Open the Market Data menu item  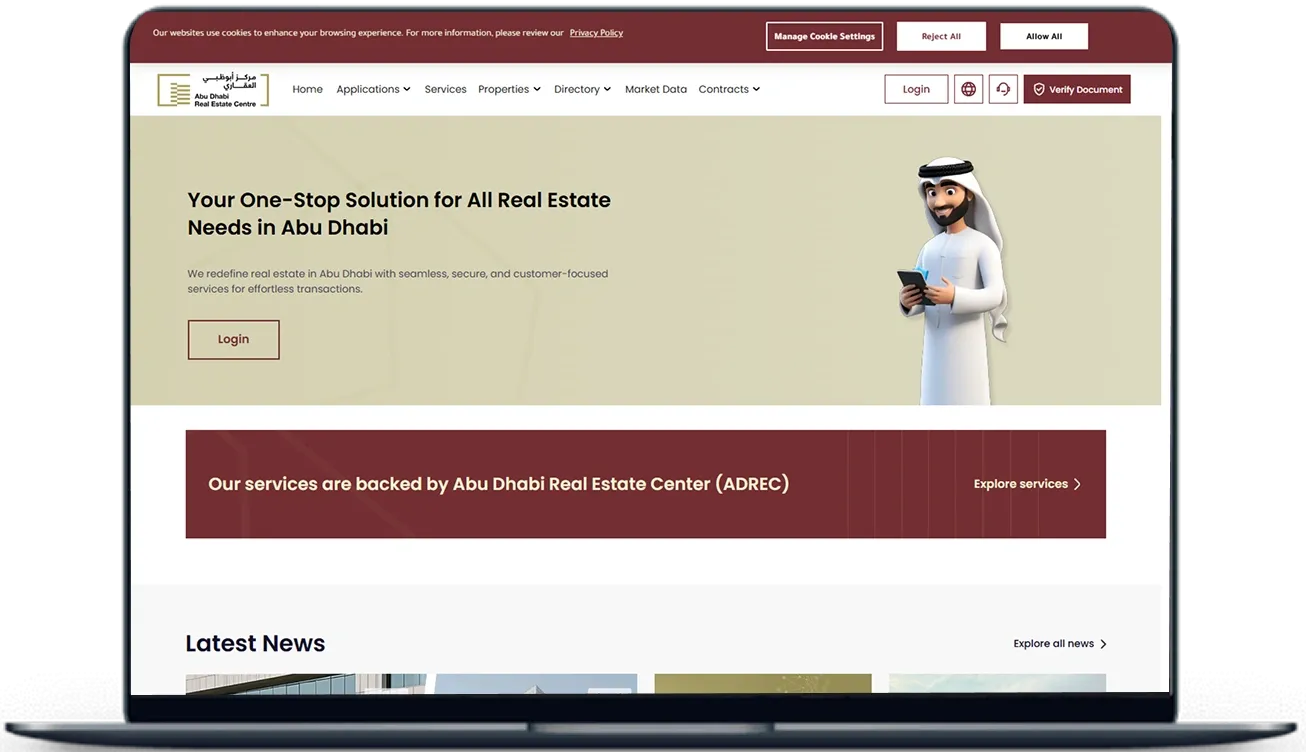[656, 89]
